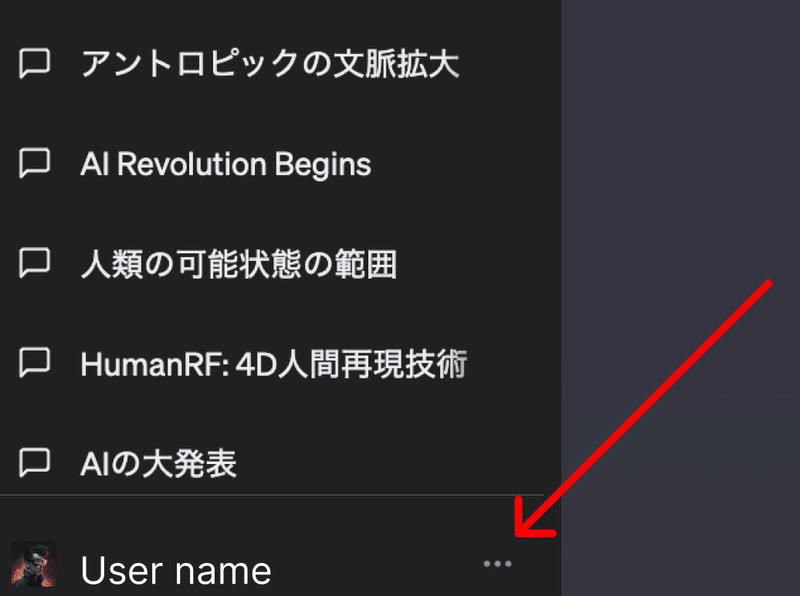The width and height of the screenshot is (800, 596).
Task: Click the divider line above User name
Action: [272, 495]
